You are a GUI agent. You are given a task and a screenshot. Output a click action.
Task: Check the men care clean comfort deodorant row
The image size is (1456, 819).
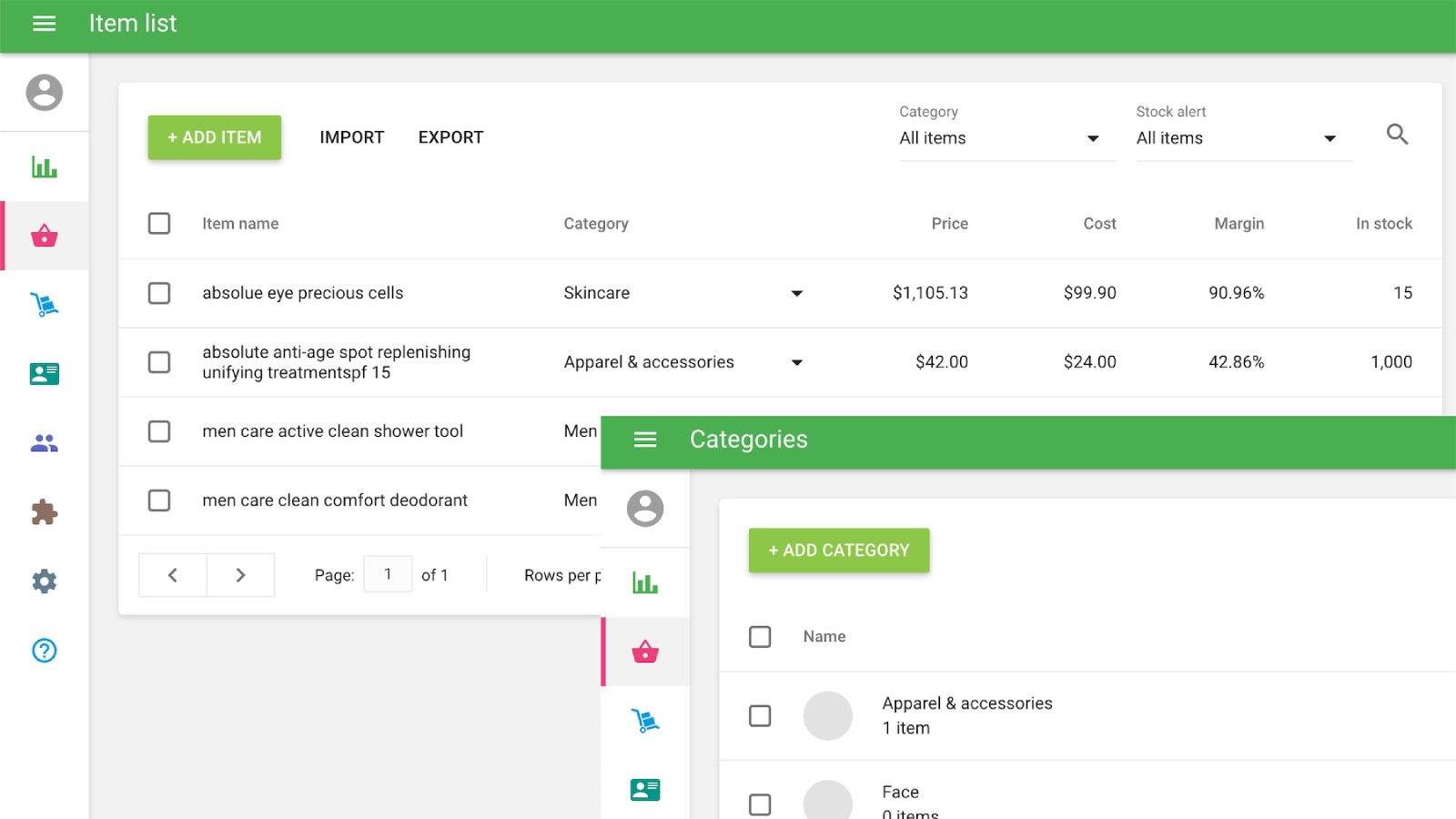coord(159,500)
